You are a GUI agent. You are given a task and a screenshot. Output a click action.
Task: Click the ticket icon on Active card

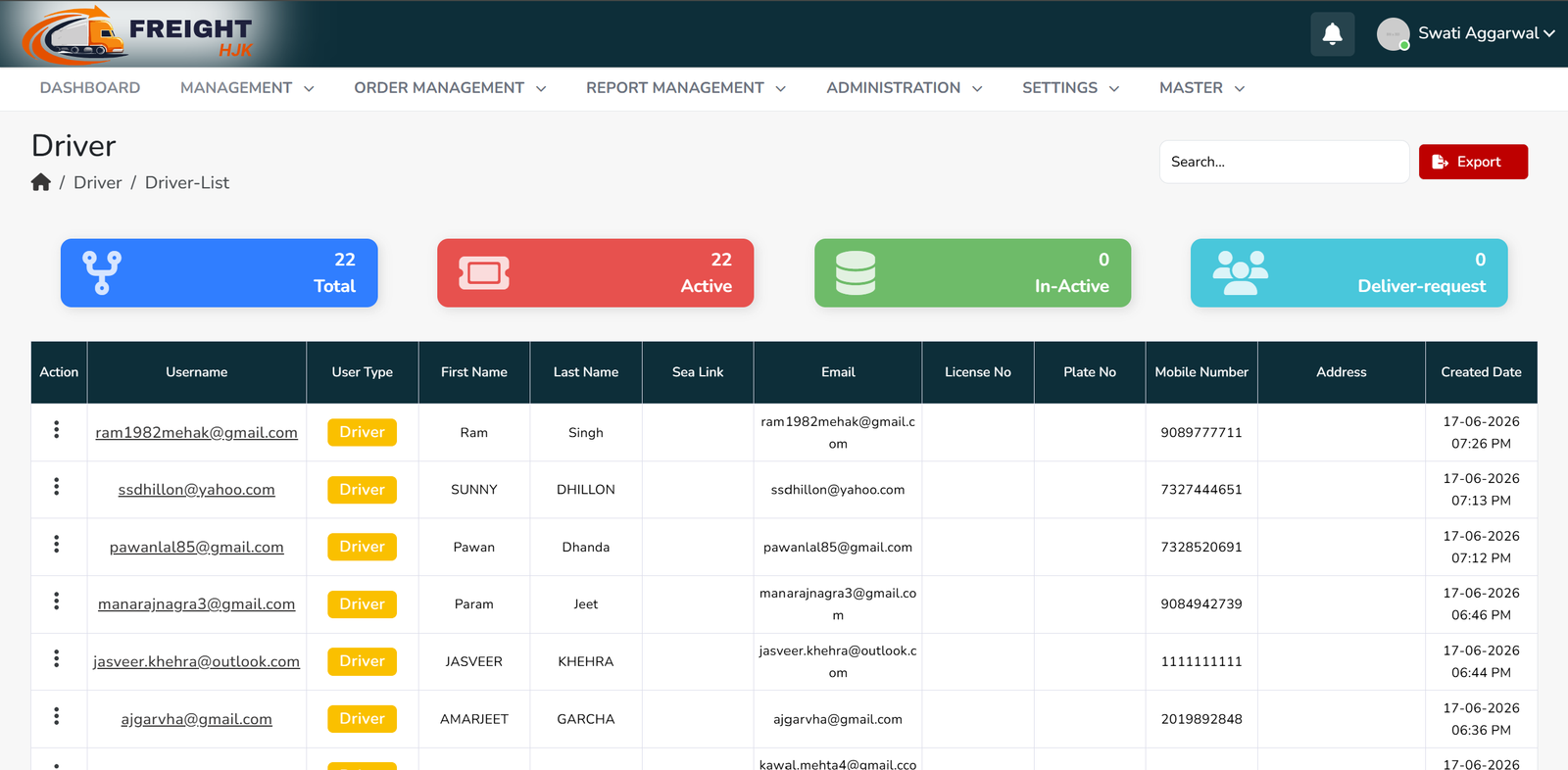point(484,273)
